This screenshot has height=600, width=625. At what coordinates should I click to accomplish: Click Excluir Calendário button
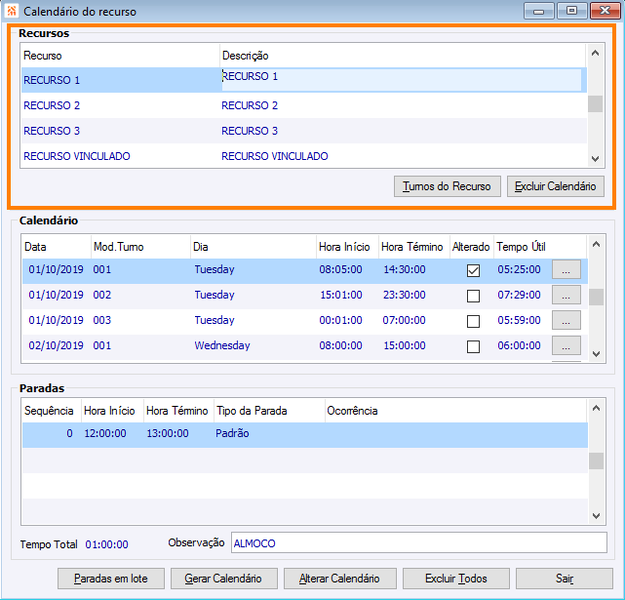point(556,186)
